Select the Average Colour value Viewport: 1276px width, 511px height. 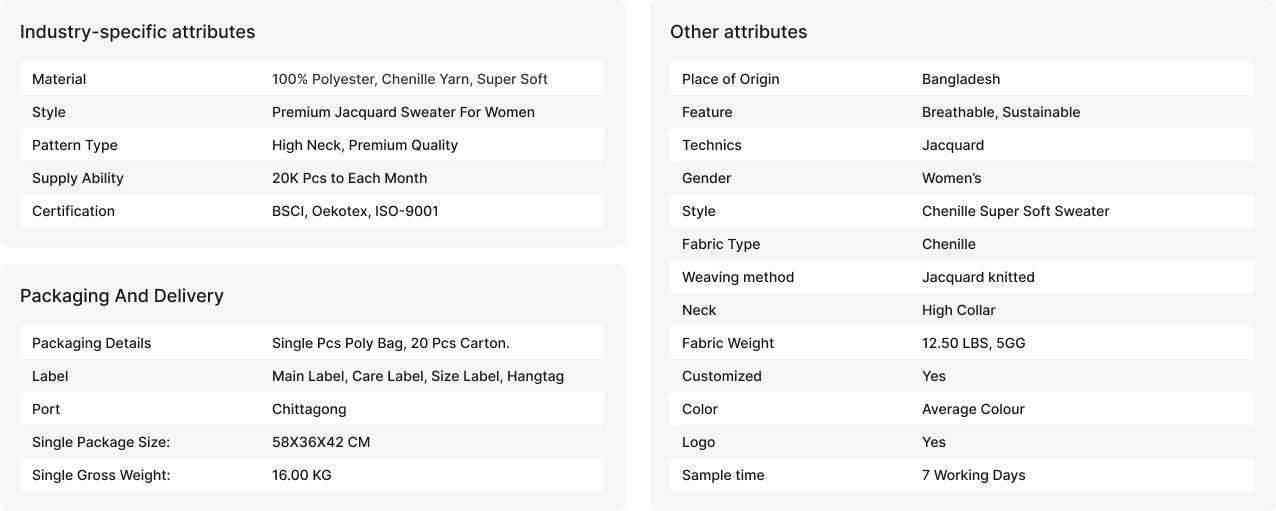click(973, 409)
